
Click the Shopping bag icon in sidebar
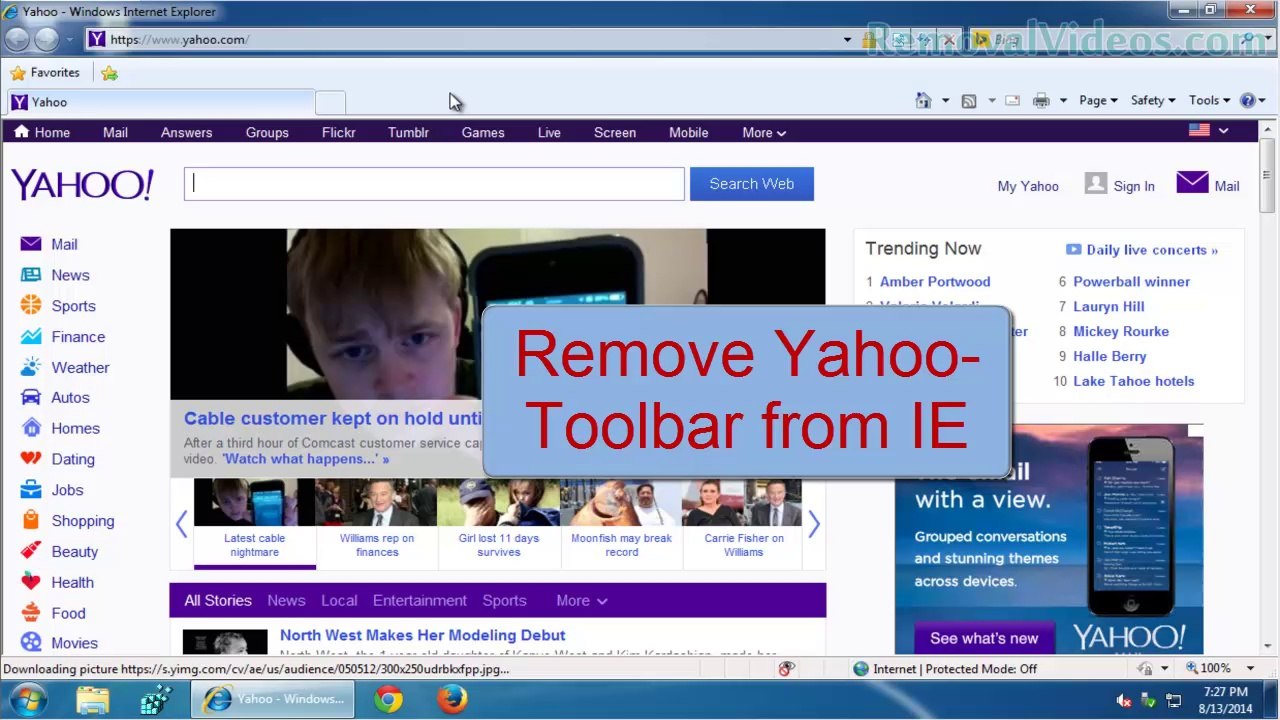(31, 520)
